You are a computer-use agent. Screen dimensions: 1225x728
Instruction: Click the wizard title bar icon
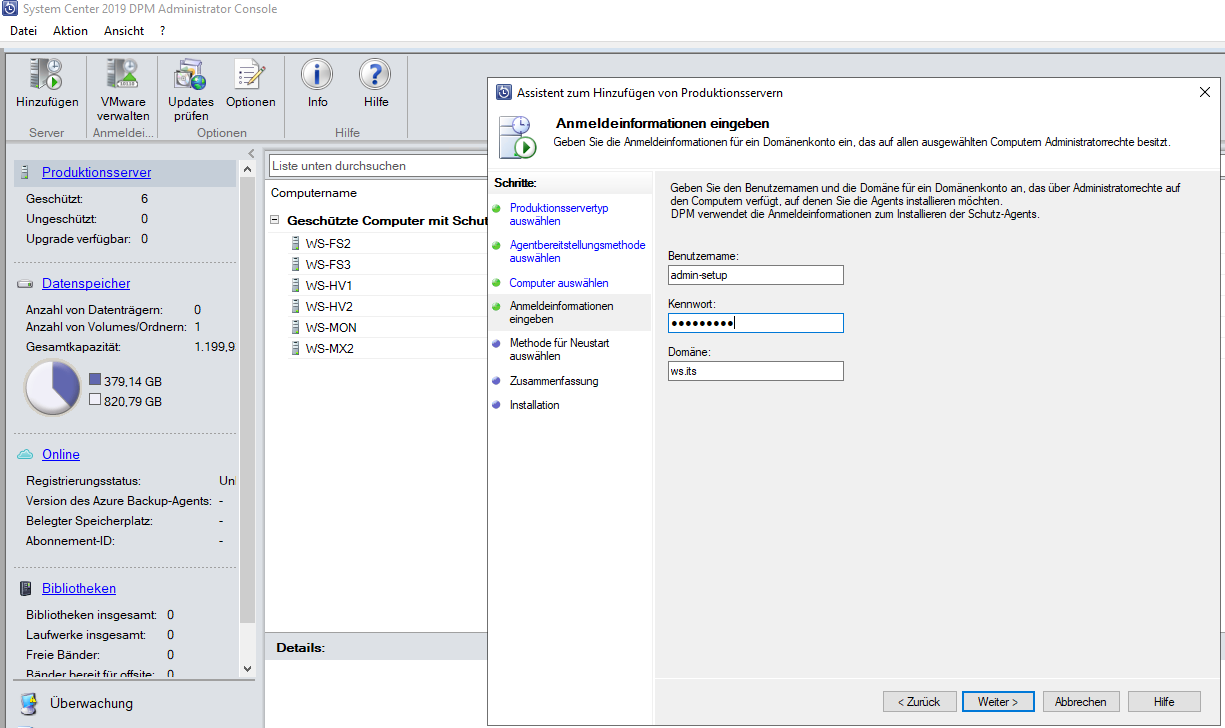coord(503,92)
